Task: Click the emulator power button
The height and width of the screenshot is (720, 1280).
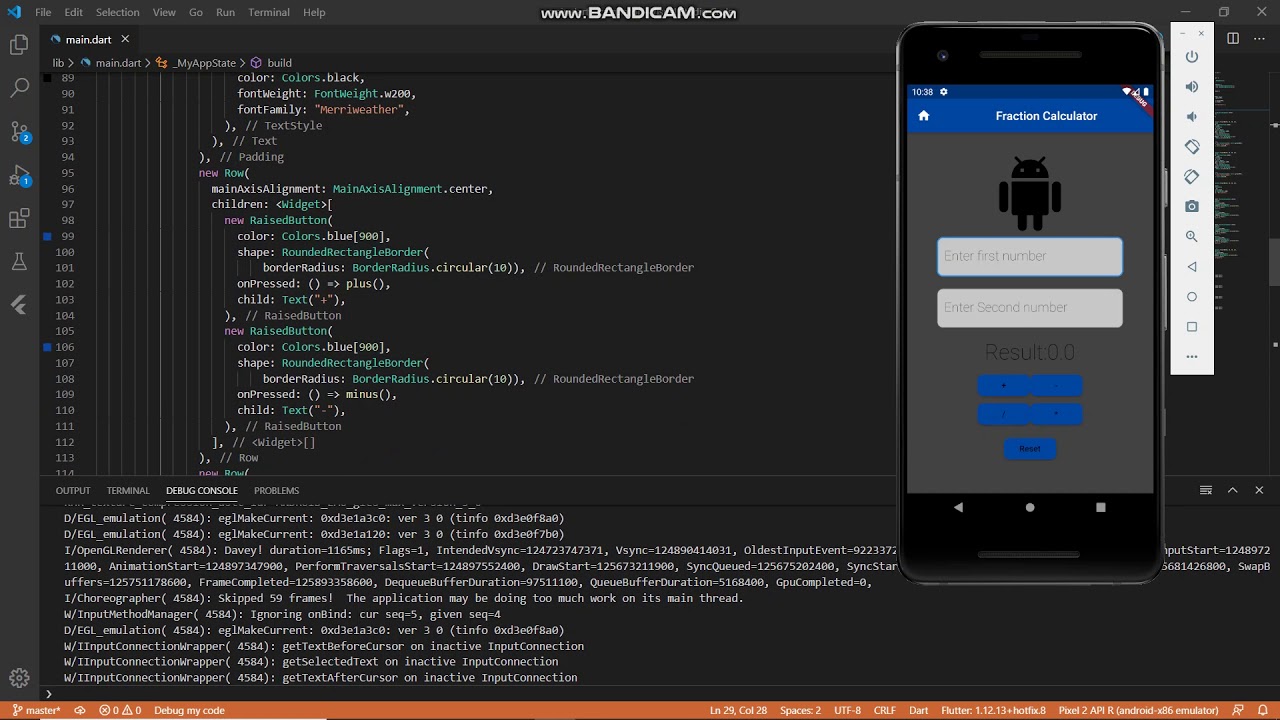Action: [x=1192, y=57]
